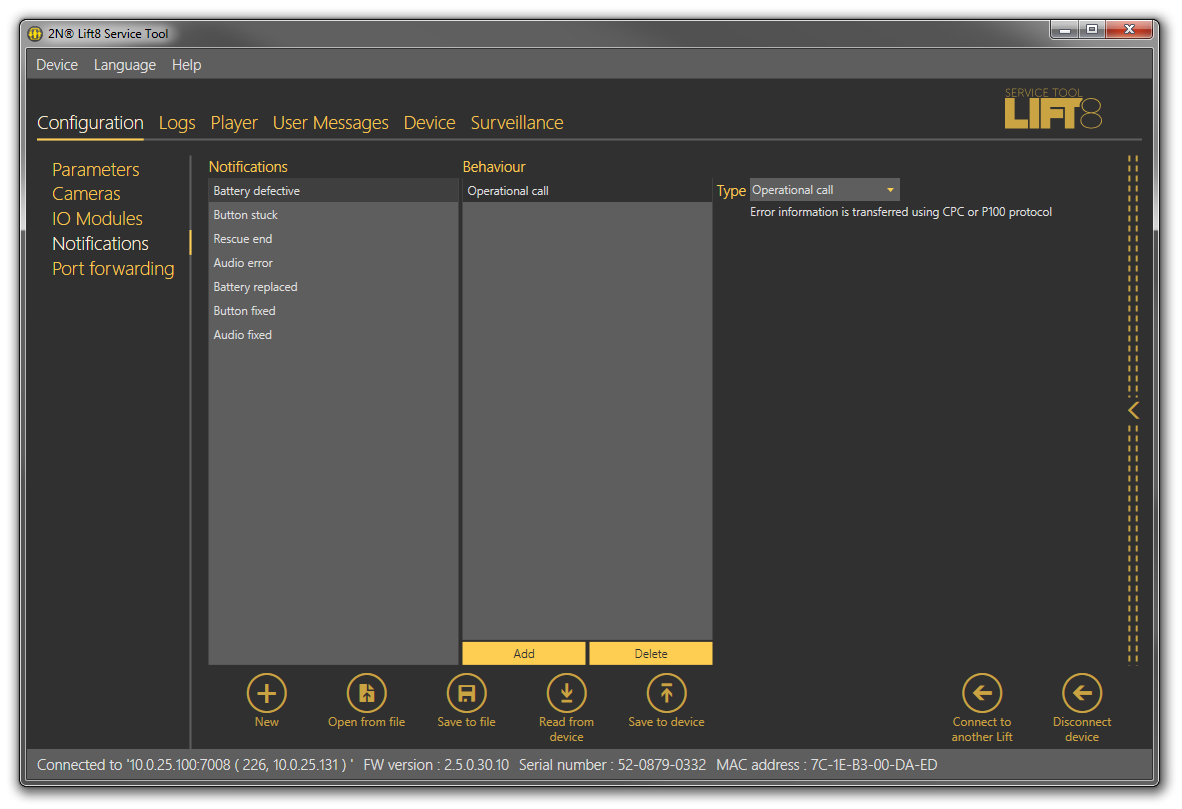Image resolution: width=1182 pixels, height=809 pixels.
Task: Open the Language menu
Action: tap(125, 65)
